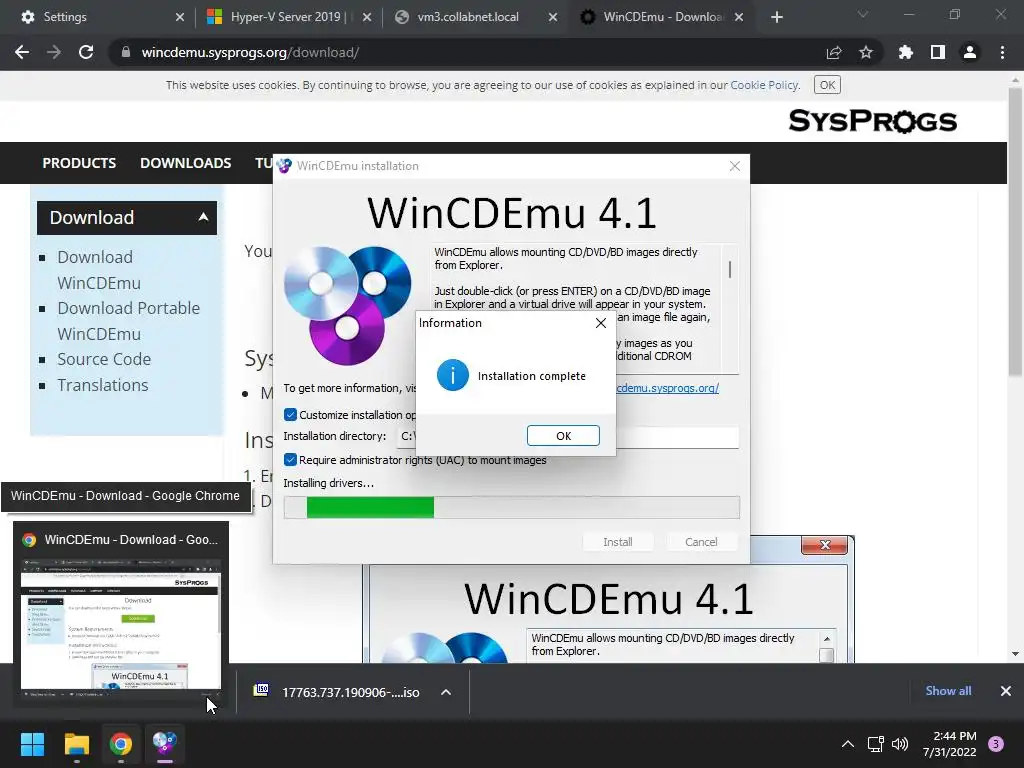Screen dimensions: 1024x768
Task: Click OK in the Information dialog
Action: [x=563, y=436]
